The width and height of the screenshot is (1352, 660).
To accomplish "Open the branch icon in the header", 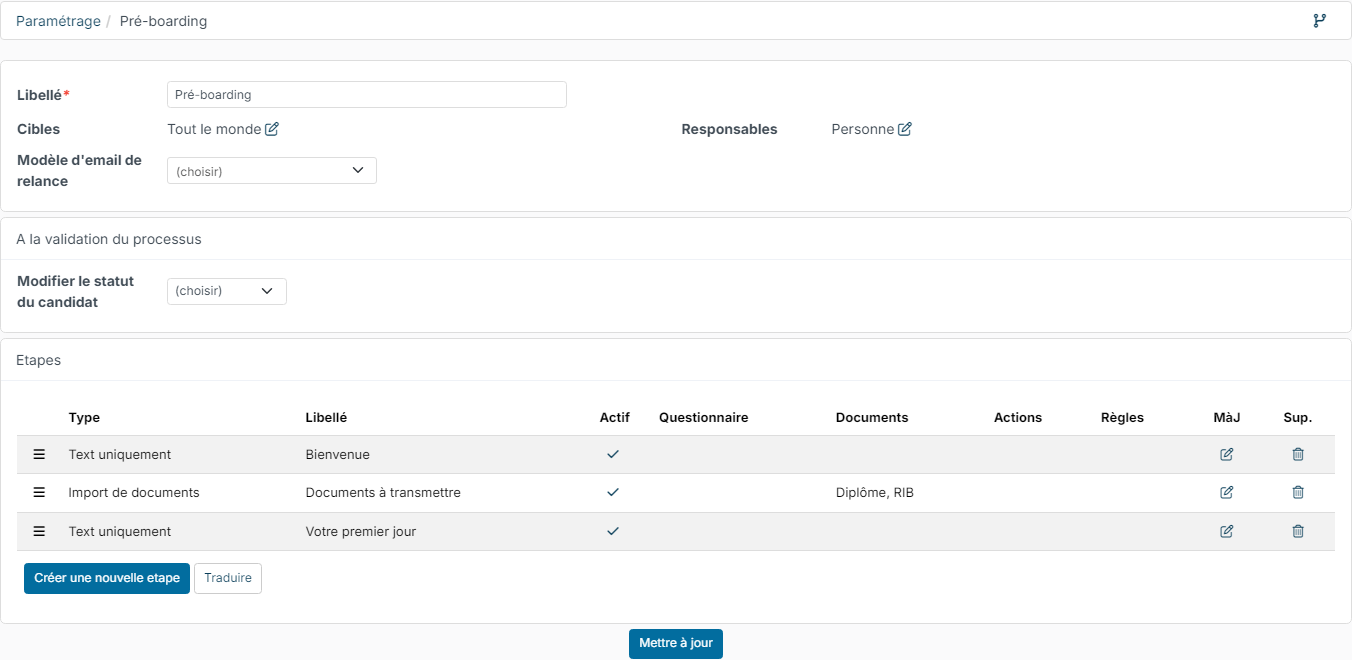I will (1320, 21).
